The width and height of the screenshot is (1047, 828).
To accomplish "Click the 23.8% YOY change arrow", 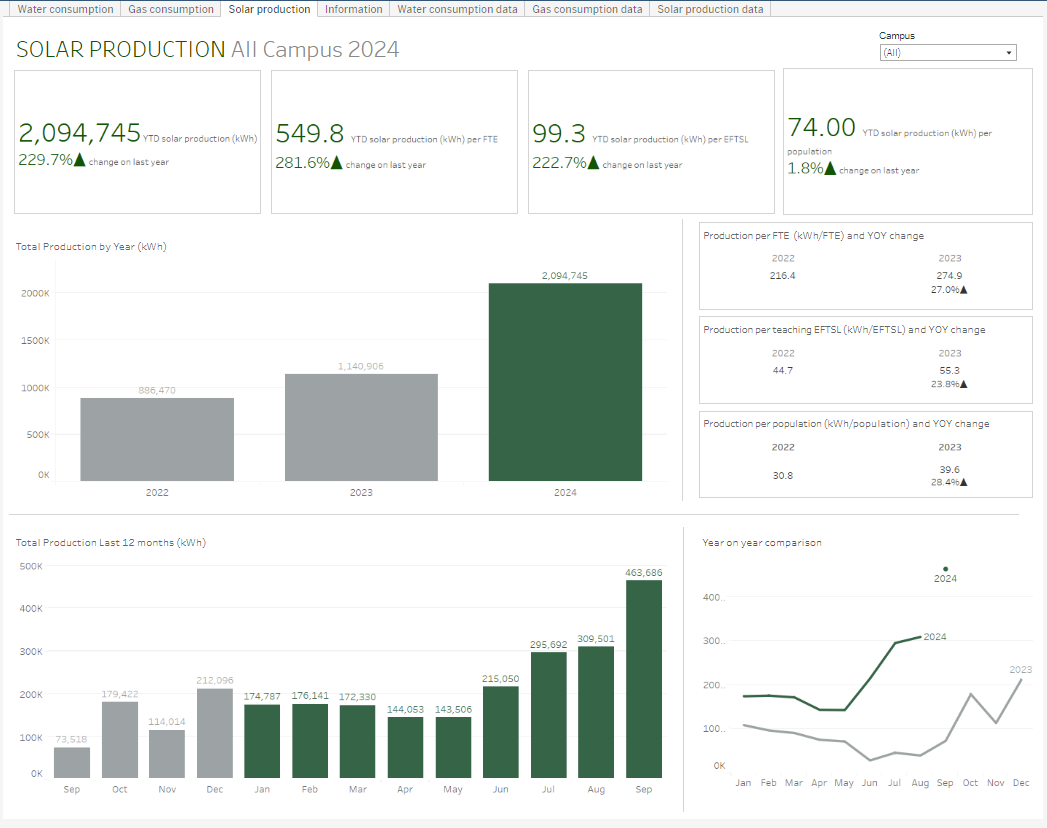I will tap(964, 384).
